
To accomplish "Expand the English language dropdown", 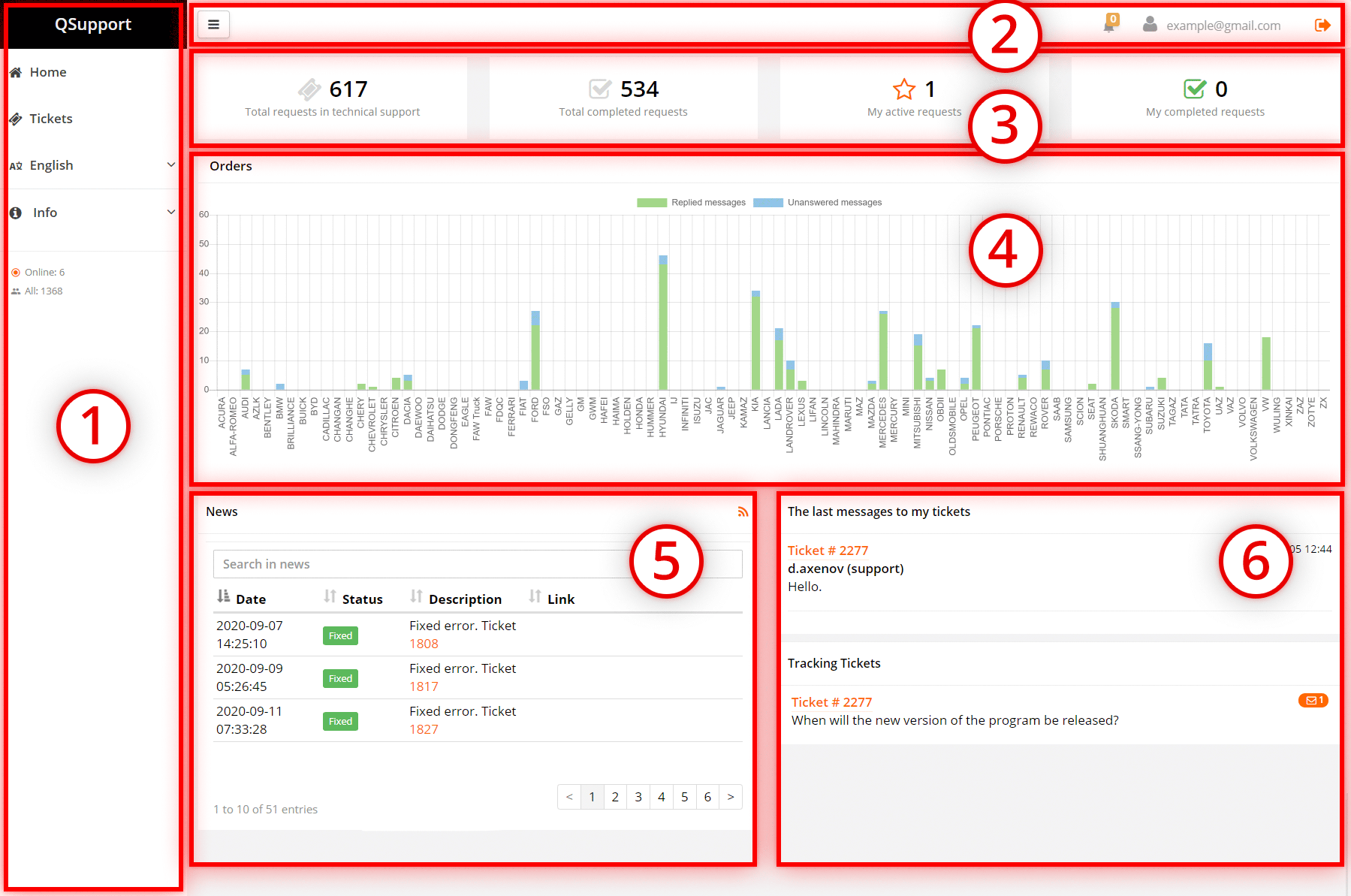I will pyautogui.click(x=93, y=165).
